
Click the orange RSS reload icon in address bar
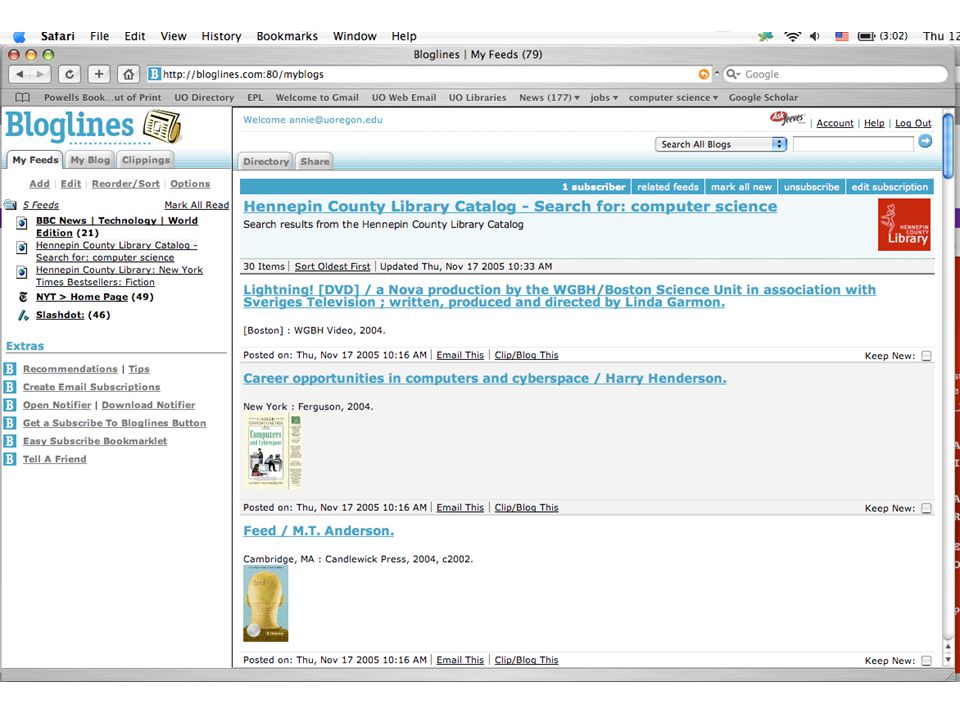coord(703,74)
